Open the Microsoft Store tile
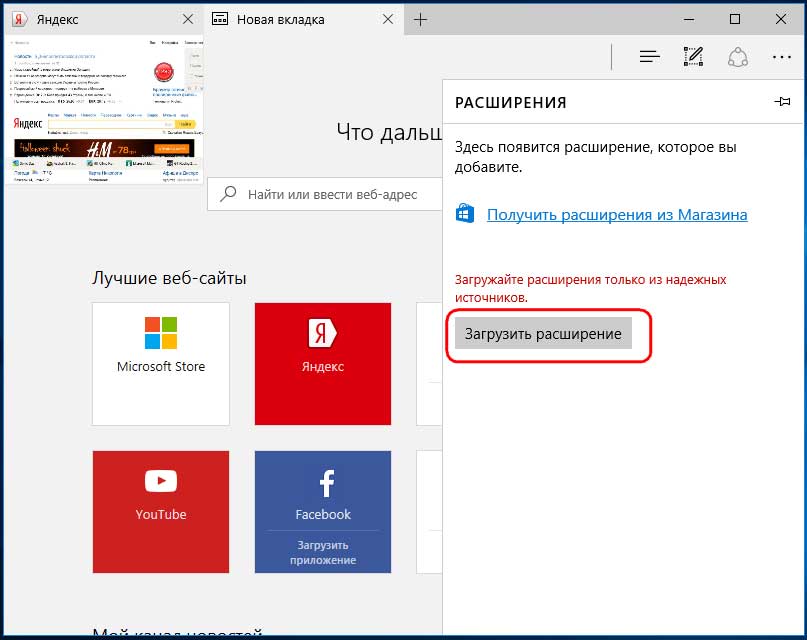The height and width of the screenshot is (640, 807). click(161, 364)
